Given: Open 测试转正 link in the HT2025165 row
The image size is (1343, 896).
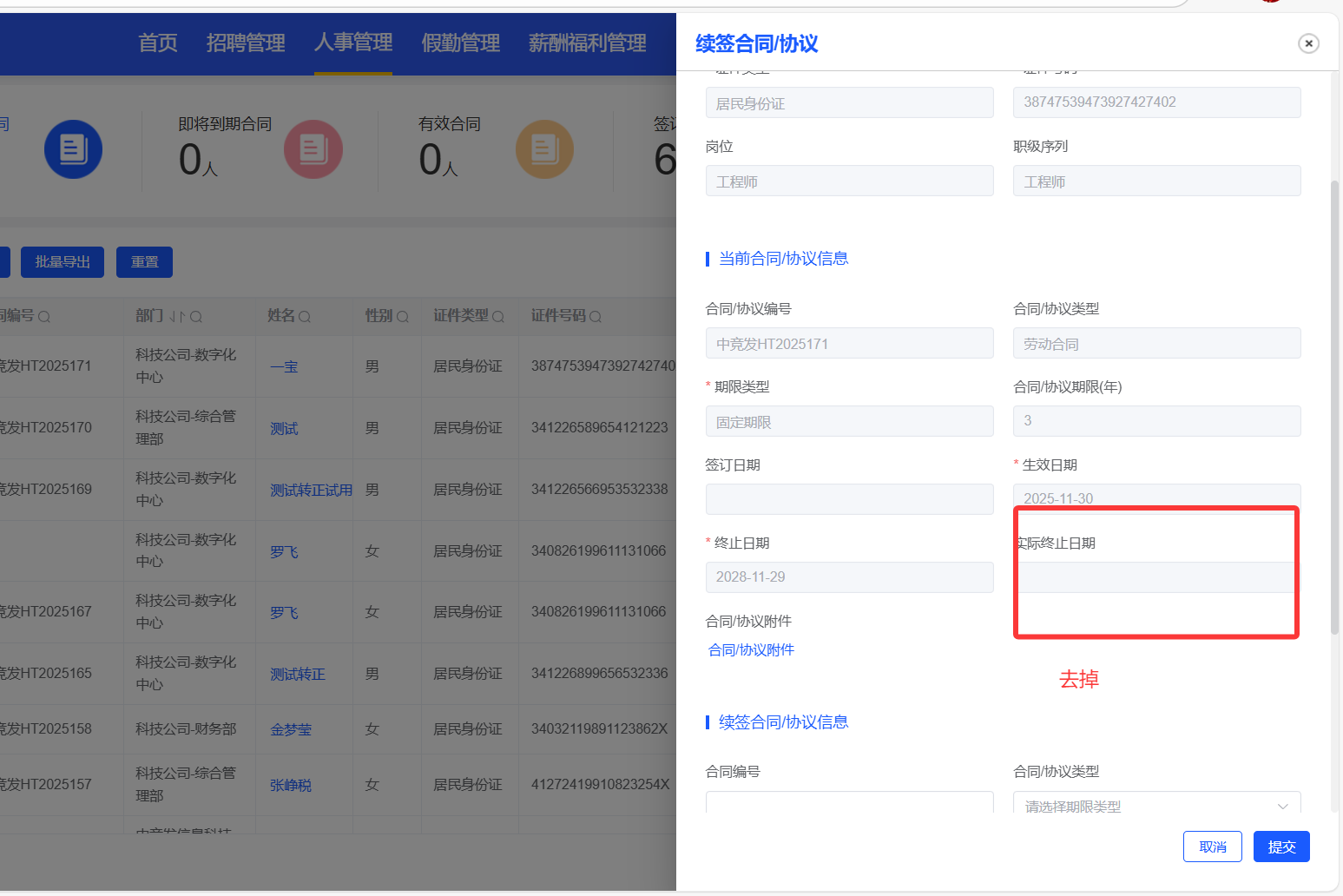Looking at the screenshot, I should coord(298,675).
